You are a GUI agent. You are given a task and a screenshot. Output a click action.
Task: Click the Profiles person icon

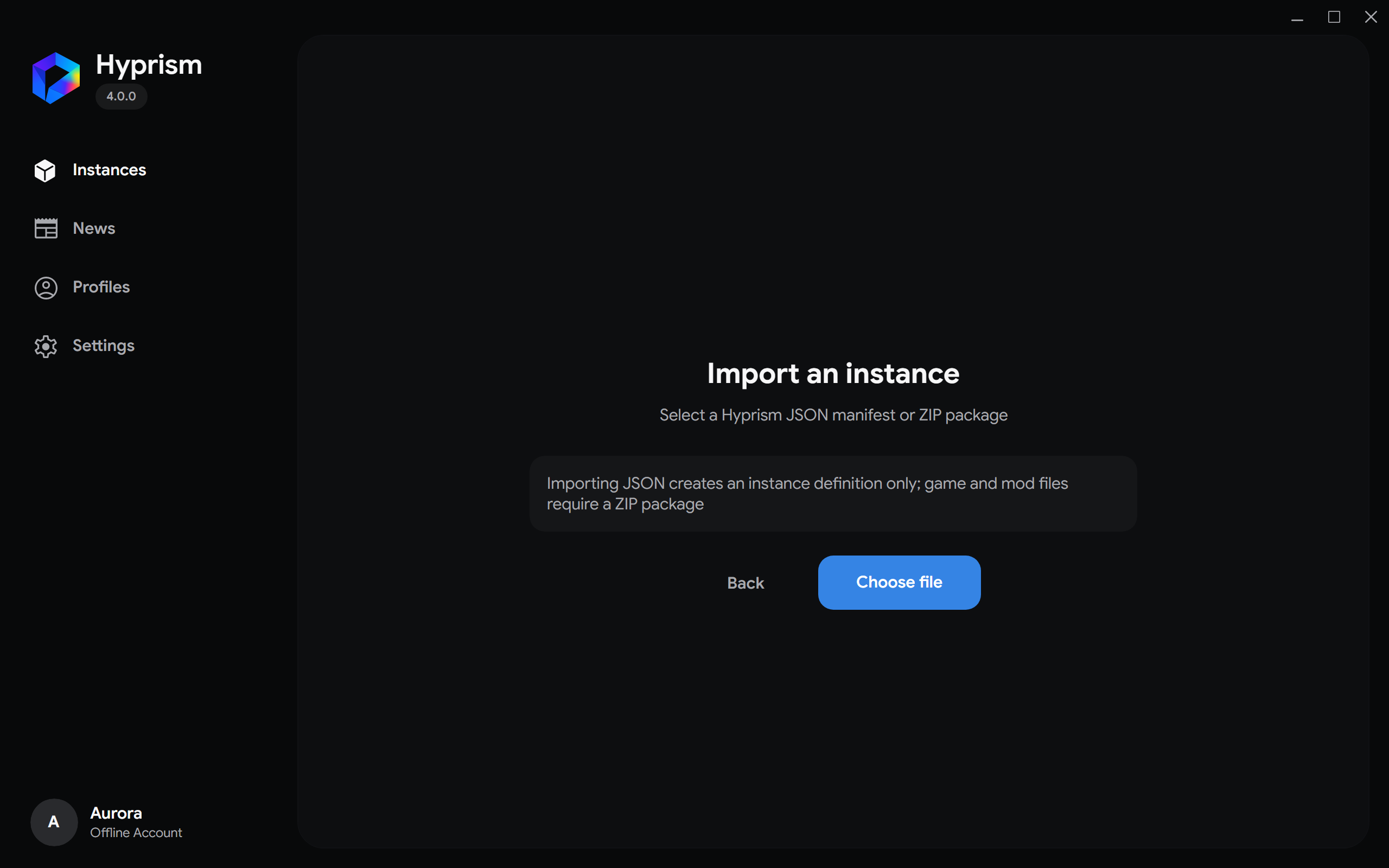point(46,288)
